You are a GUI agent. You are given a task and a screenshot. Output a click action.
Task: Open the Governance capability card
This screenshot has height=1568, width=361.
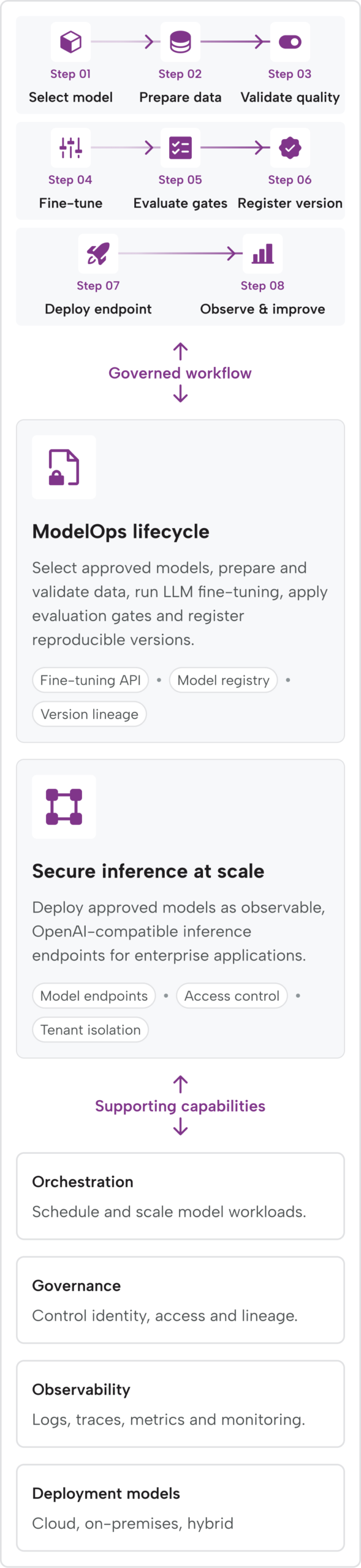(x=180, y=1300)
